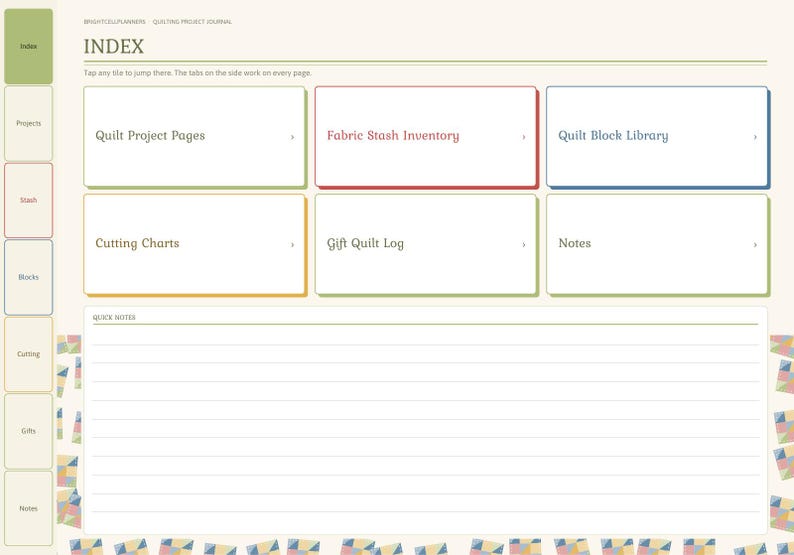The image size is (794, 555).
Task: Click into the Quick Notes lined writing area
Action: tap(425, 428)
